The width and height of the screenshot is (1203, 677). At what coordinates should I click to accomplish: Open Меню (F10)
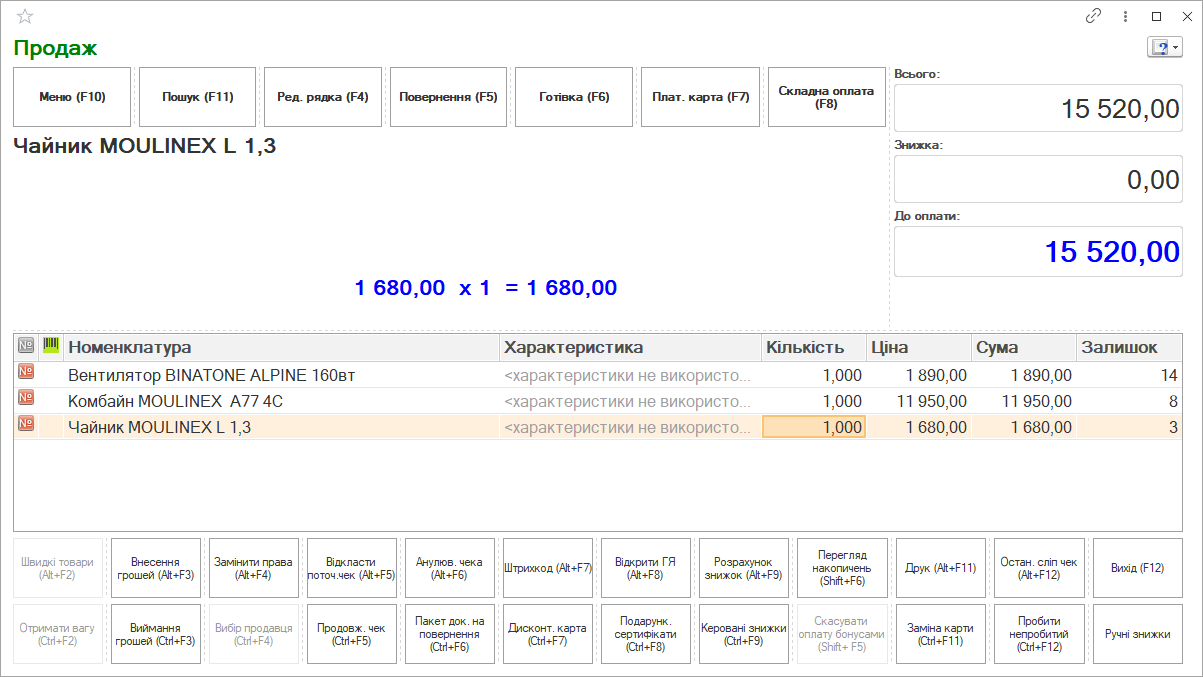(x=72, y=97)
